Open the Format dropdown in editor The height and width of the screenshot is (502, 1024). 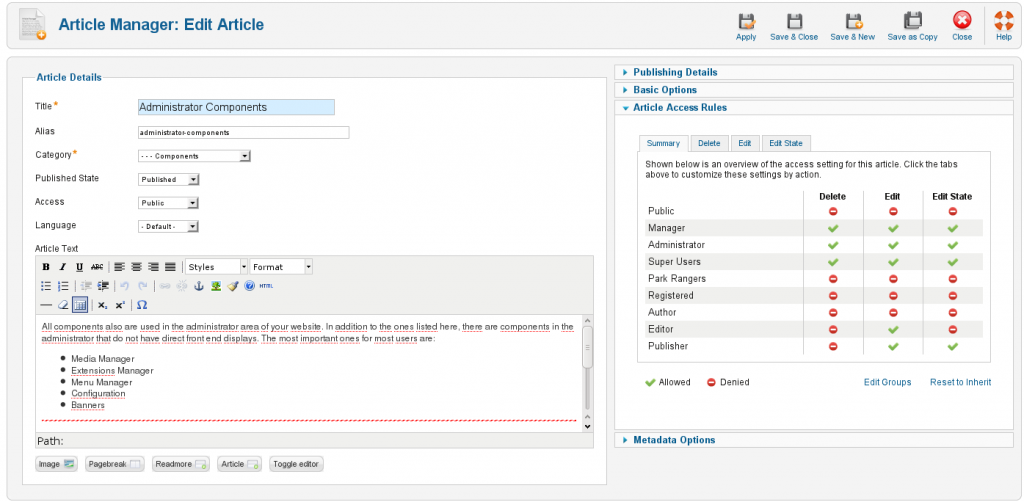[x=281, y=267]
